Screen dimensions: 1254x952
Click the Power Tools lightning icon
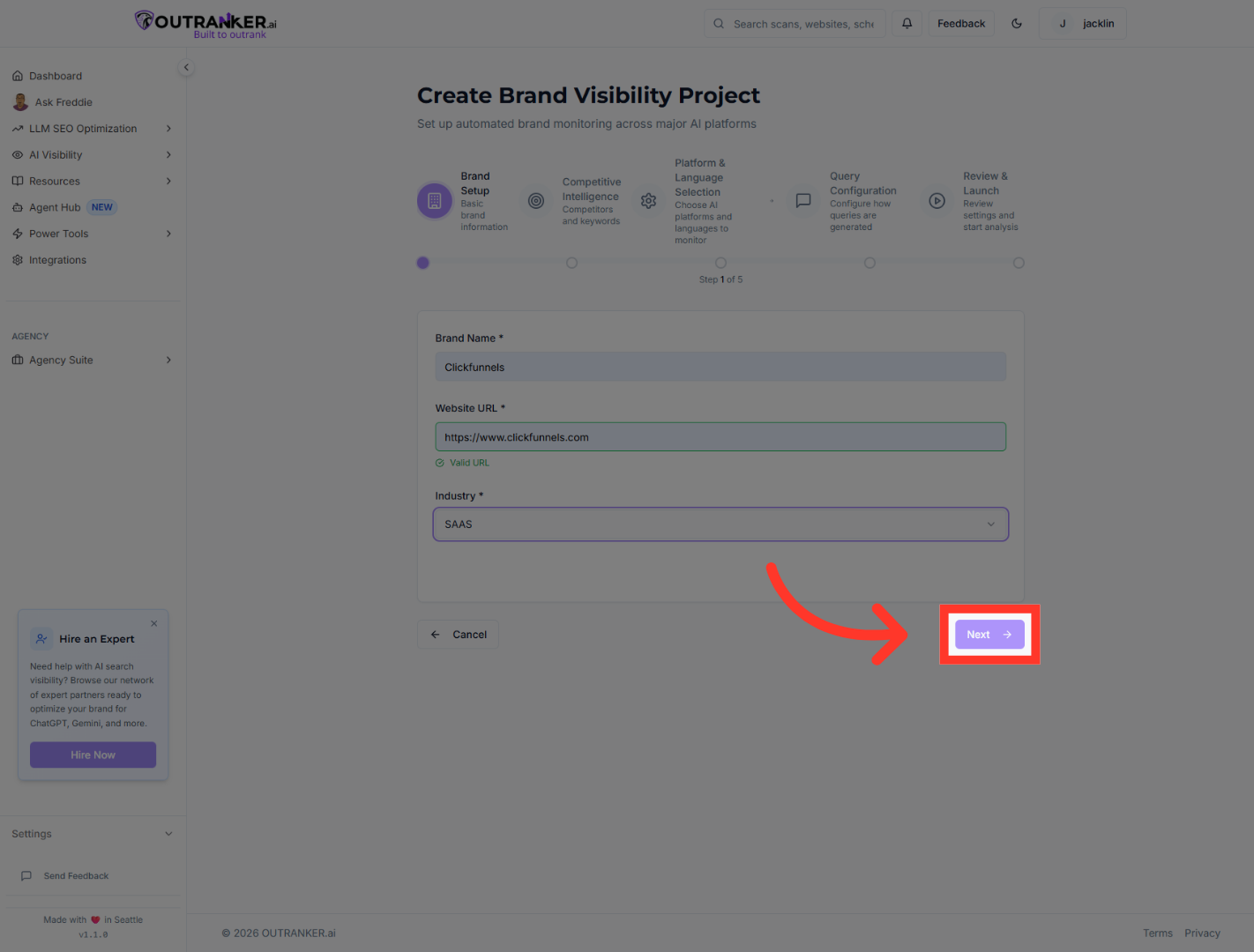18,234
